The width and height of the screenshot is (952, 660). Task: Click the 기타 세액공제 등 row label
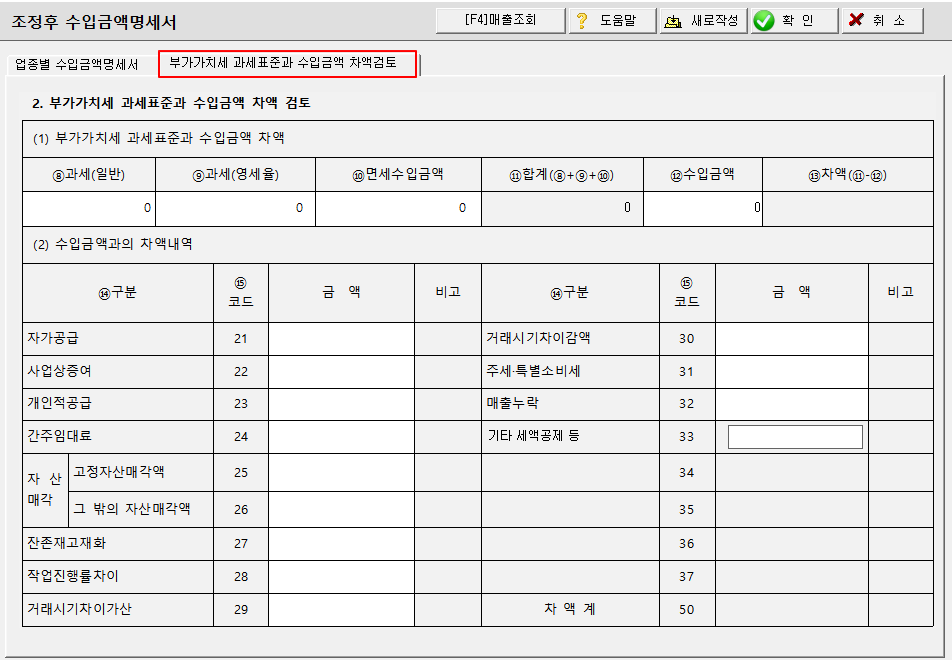tap(533, 436)
